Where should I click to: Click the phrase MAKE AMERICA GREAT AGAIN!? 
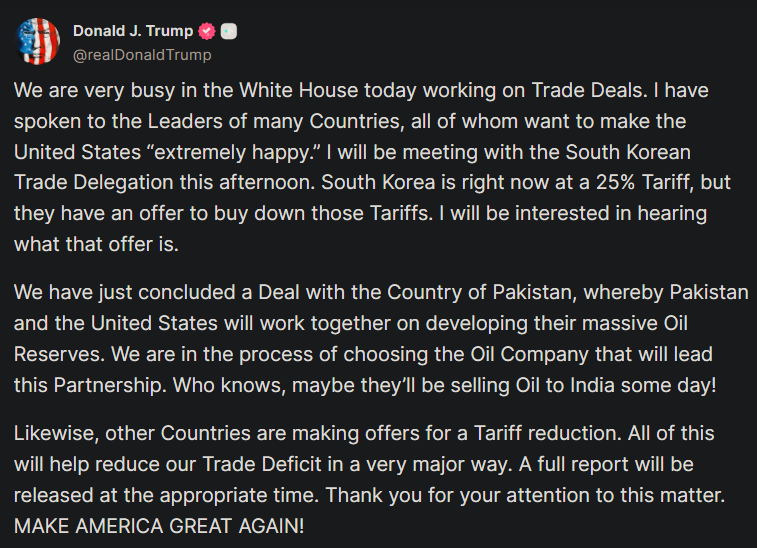(159, 526)
